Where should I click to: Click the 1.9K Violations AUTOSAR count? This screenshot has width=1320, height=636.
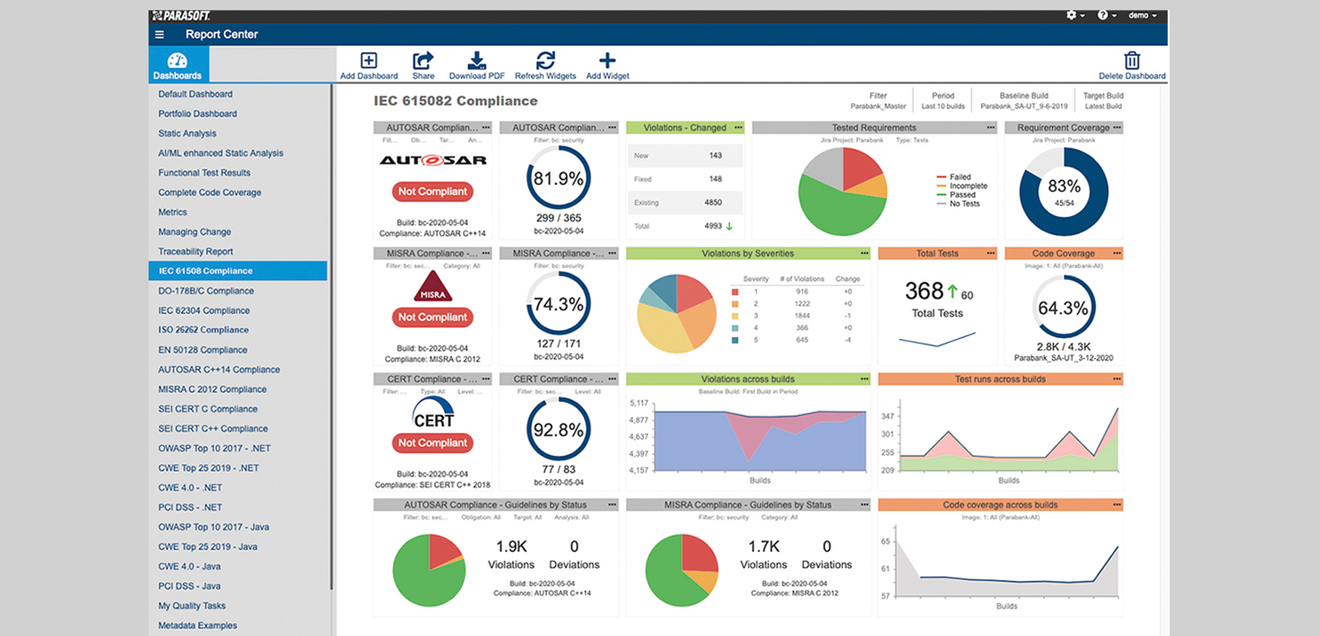pos(511,555)
